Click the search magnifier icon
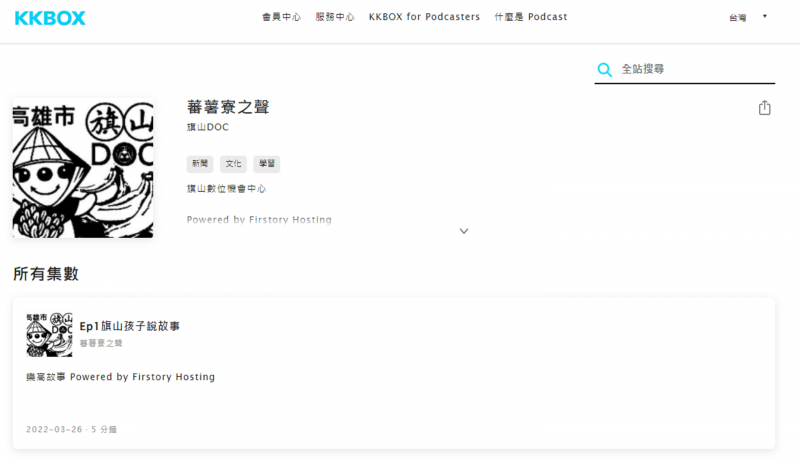The height and width of the screenshot is (461, 800). pyautogui.click(x=605, y=69)
